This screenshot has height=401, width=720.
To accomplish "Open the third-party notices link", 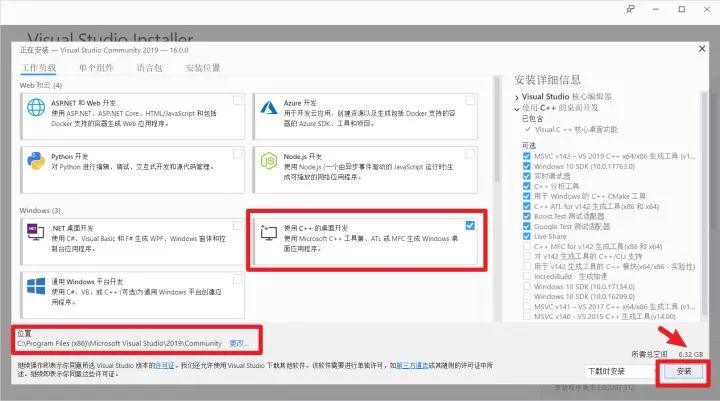I will (412, 366).
